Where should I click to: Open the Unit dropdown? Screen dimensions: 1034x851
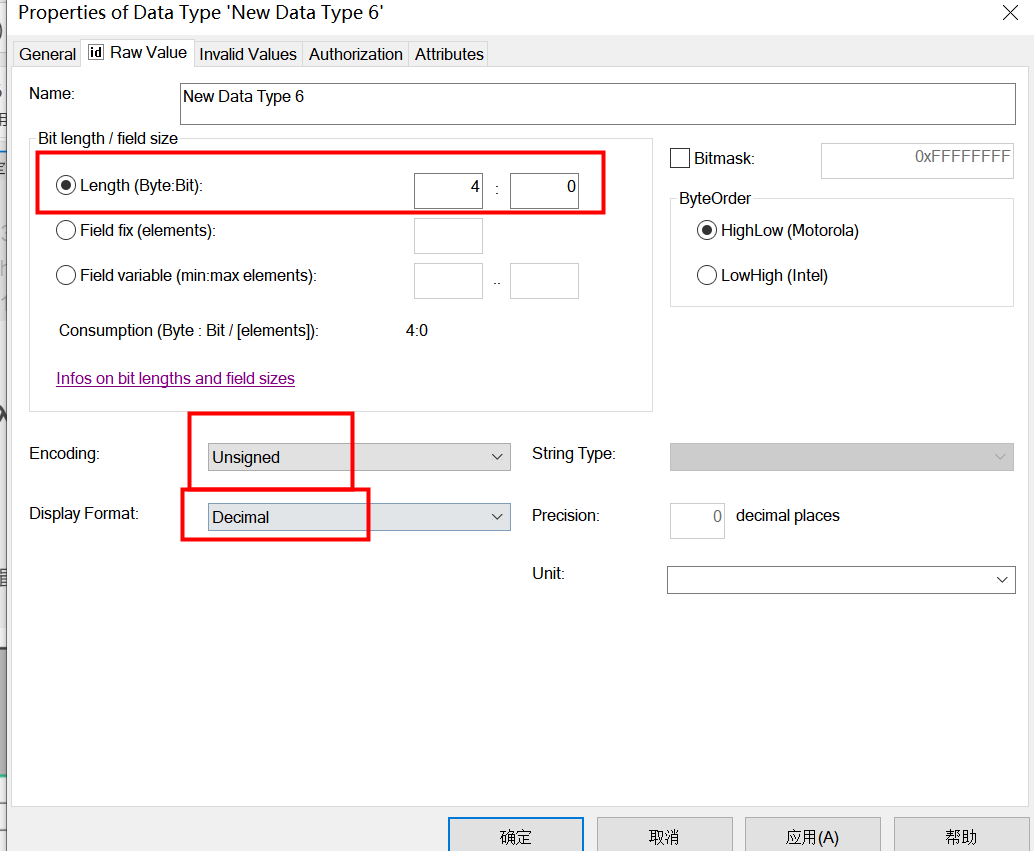coord(841,580)
